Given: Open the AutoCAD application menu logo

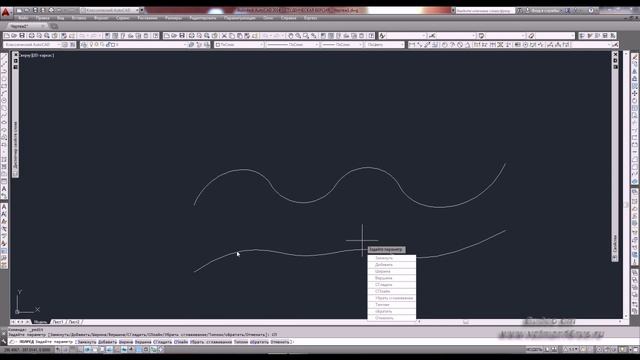Looking at the screenshot, I should coord(5,12).
